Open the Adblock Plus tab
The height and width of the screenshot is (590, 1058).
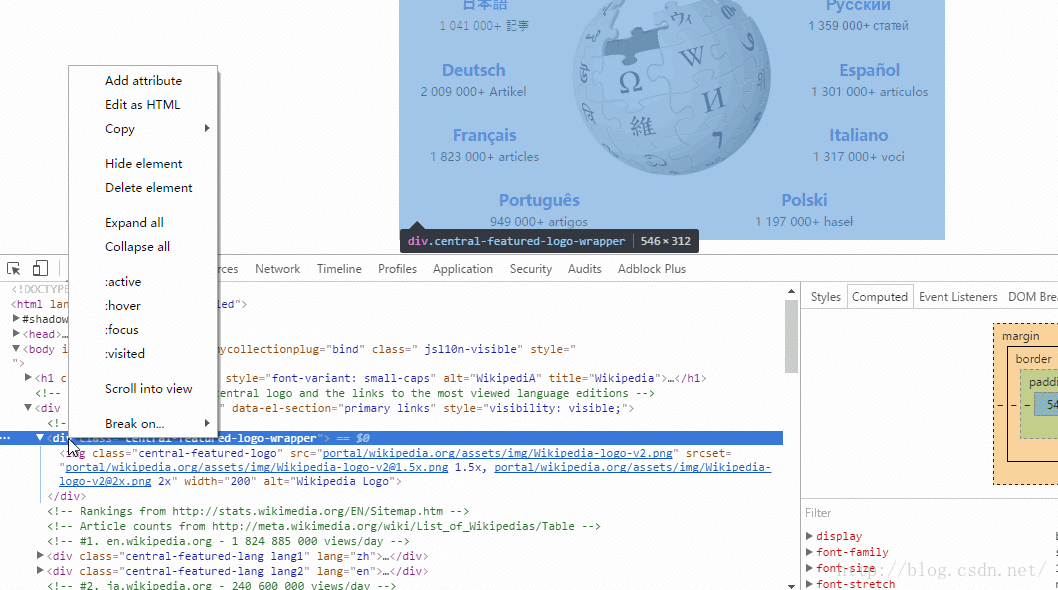(652, 269)
